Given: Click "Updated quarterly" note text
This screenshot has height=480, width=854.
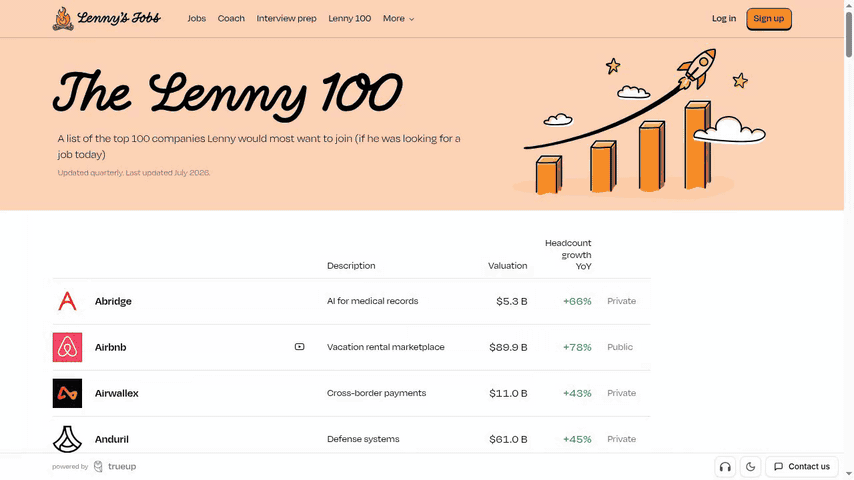Looking at the screenshot, I should [133, 173].
